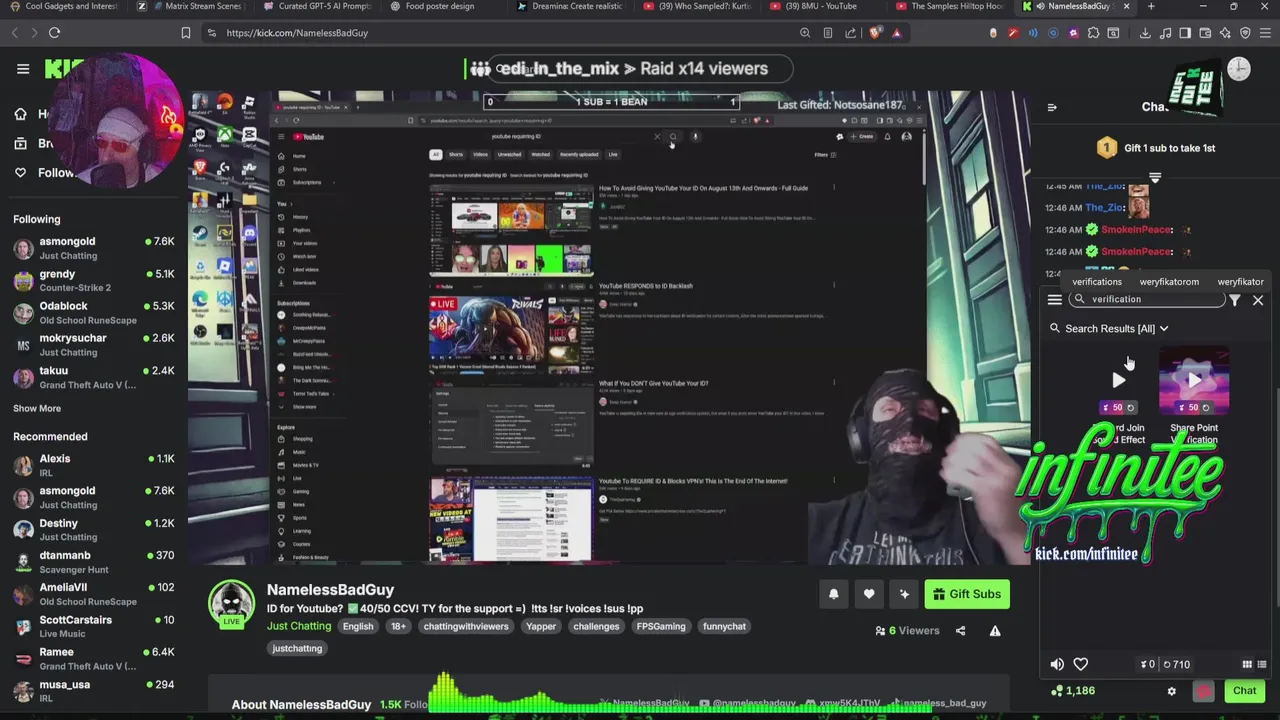Collapse chat with the arrow icon
This screenshot has height=720, width=1280.
[1052, 107]
